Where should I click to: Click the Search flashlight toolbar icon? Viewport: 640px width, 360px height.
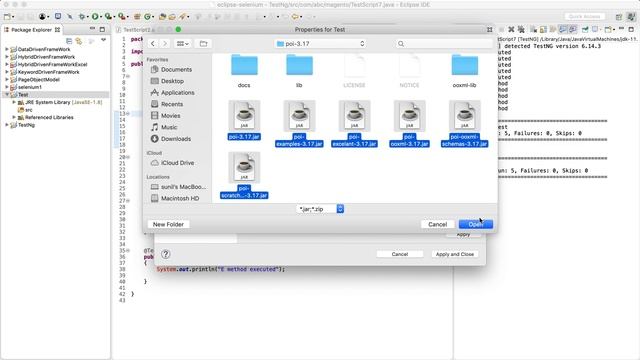(182, 17)
